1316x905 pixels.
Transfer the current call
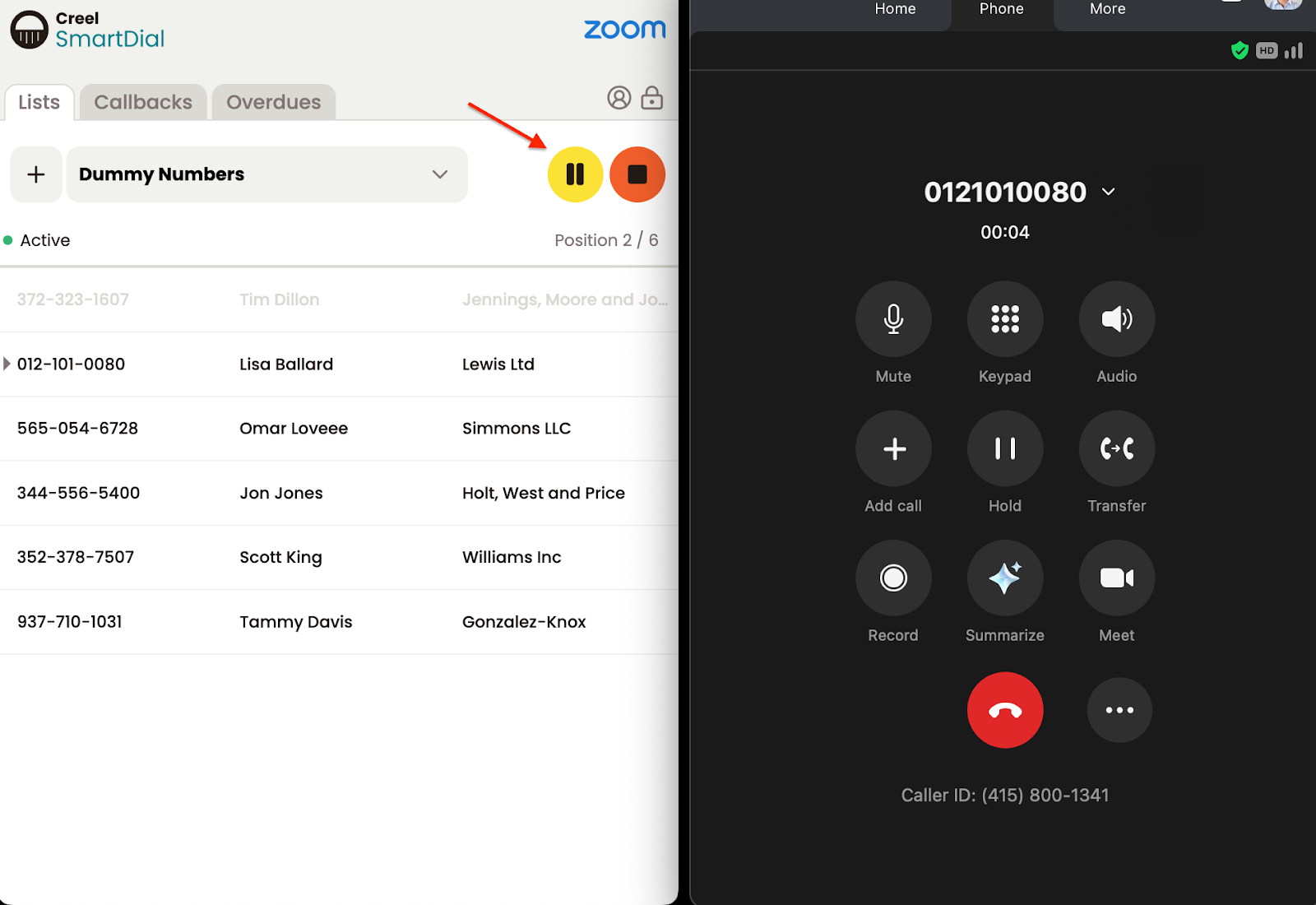(x=1117, y=448)
